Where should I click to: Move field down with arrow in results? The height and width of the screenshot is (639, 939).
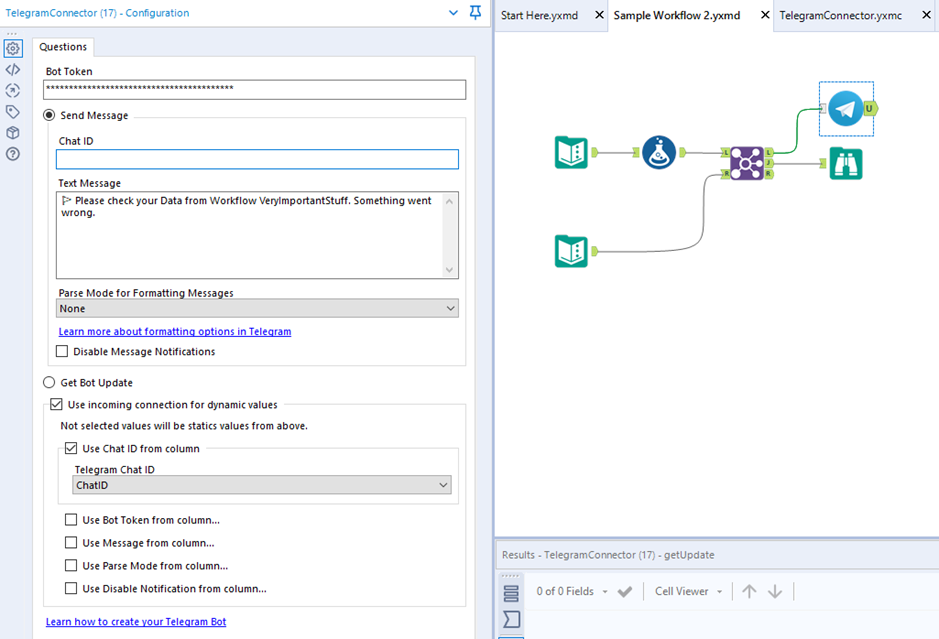pyautogui.click(x=775, y=592)
